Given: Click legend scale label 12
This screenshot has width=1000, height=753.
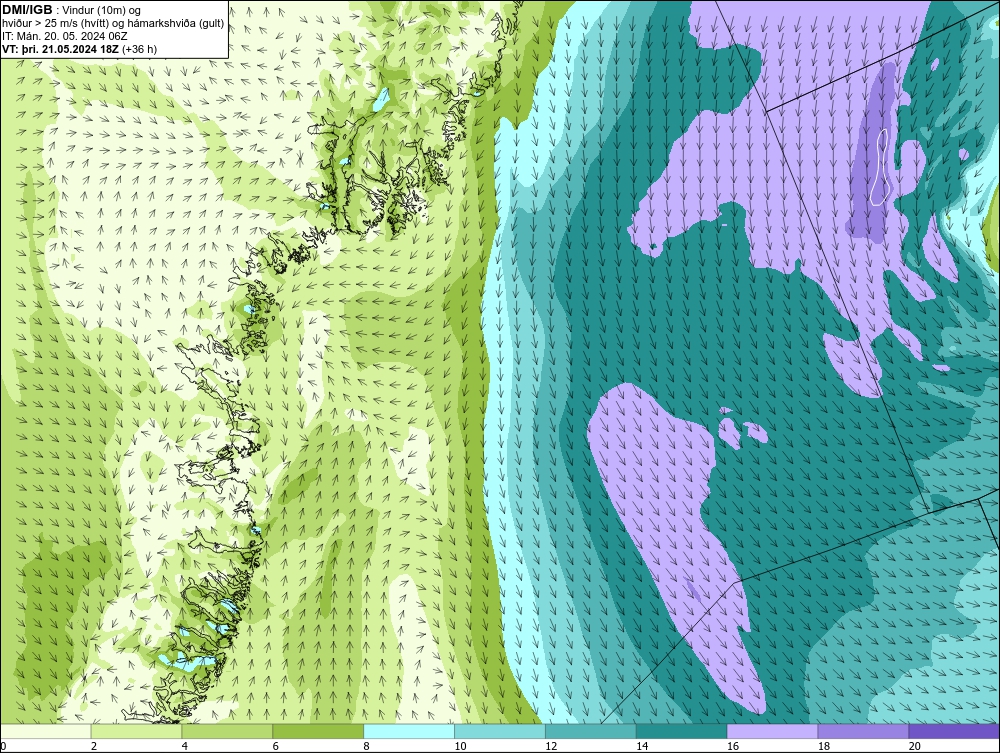Looking at the screenshot, I should pyautogui.click(x=551, y=746).
